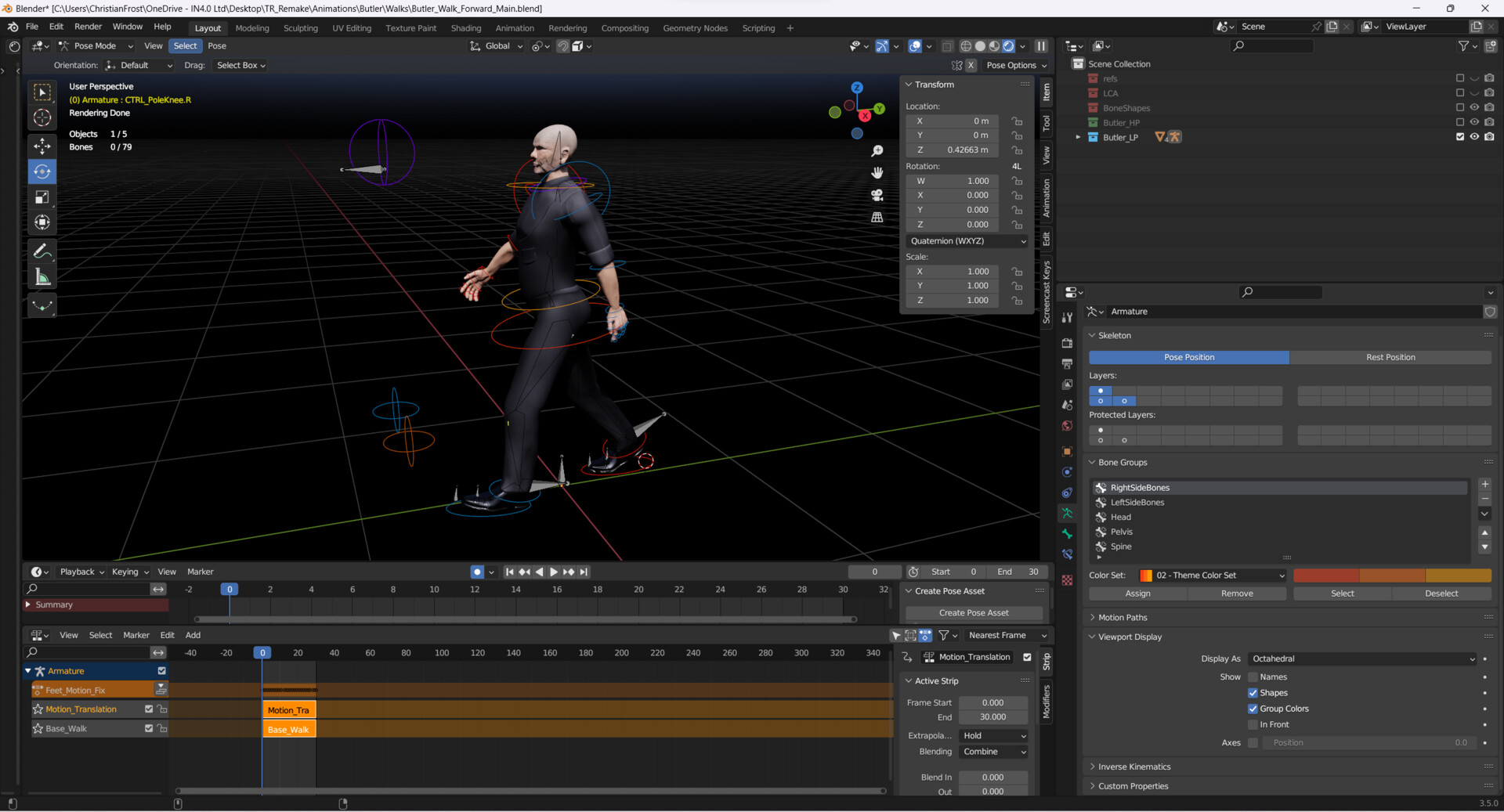Click the camera view gizmo icon
The image size is (1504, 812).
877,195
